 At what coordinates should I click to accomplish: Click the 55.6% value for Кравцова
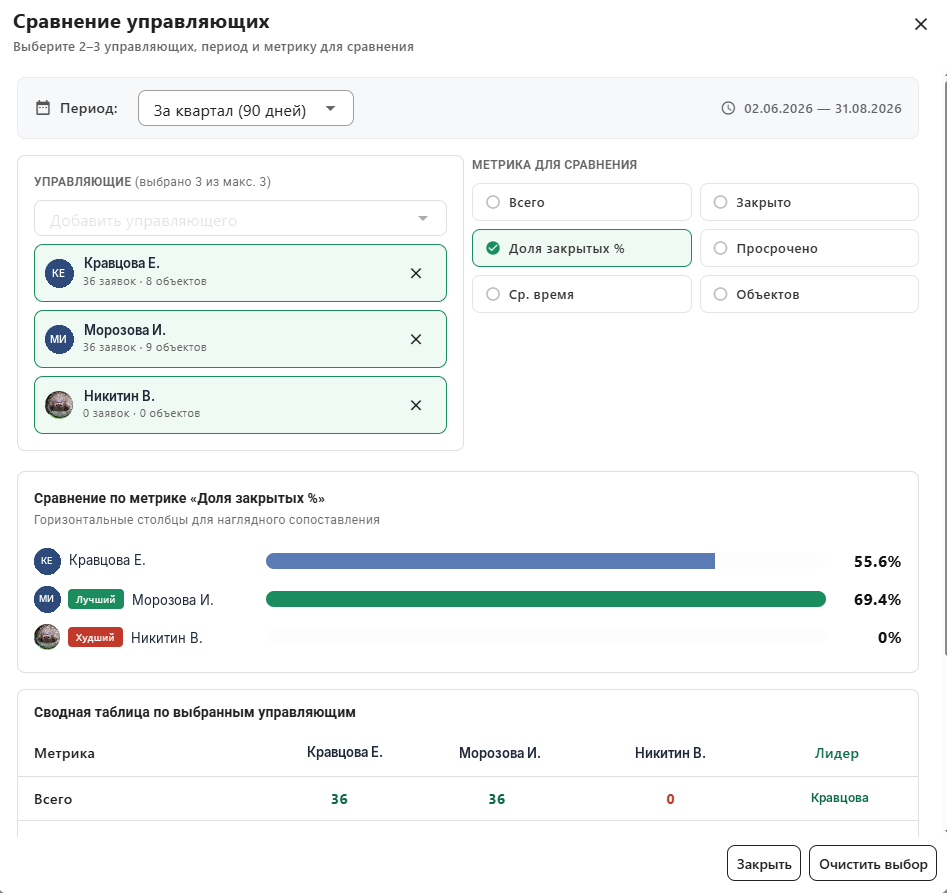pos(877,562)
